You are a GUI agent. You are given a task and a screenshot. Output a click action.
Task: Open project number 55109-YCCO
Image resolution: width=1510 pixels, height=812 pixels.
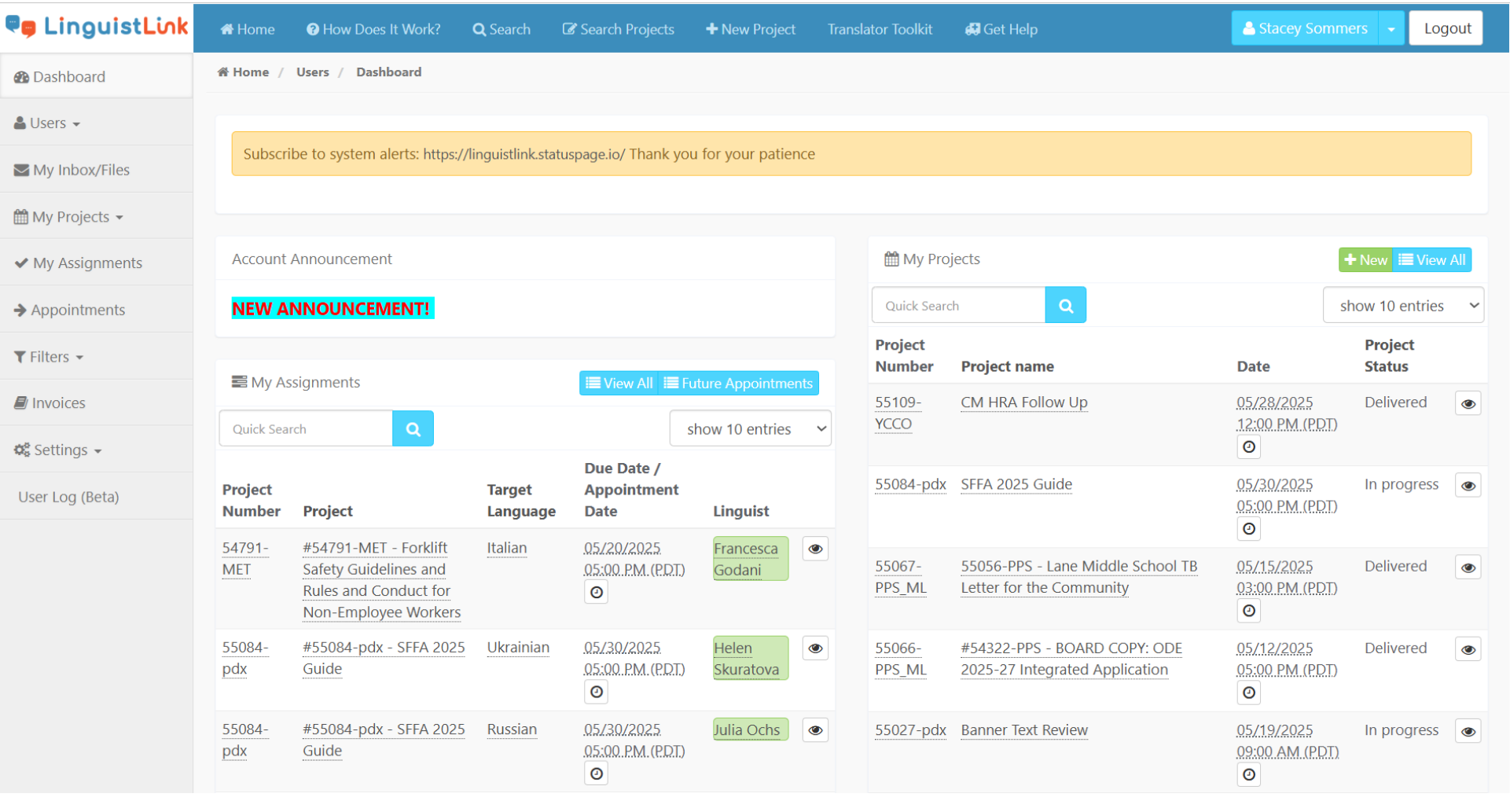coord(898,413)
